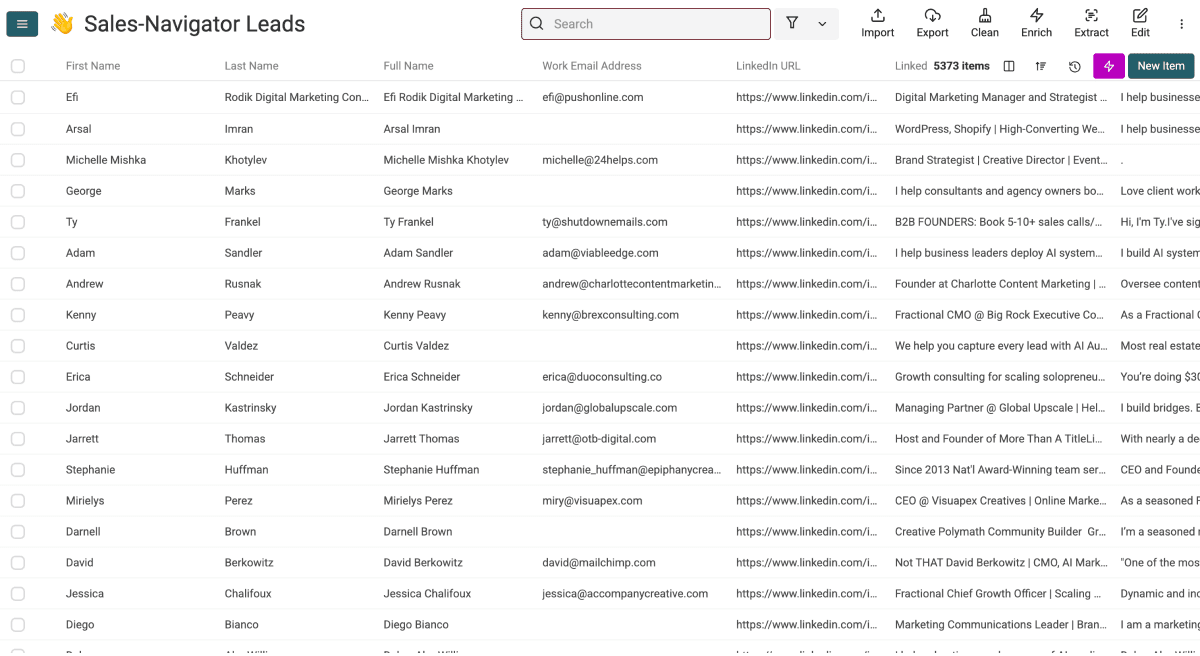This screenshot has height=656, width=1200.
Task: Click the LinkedIn URL column header
Action: pyautogui.click(x=768, y=66)
